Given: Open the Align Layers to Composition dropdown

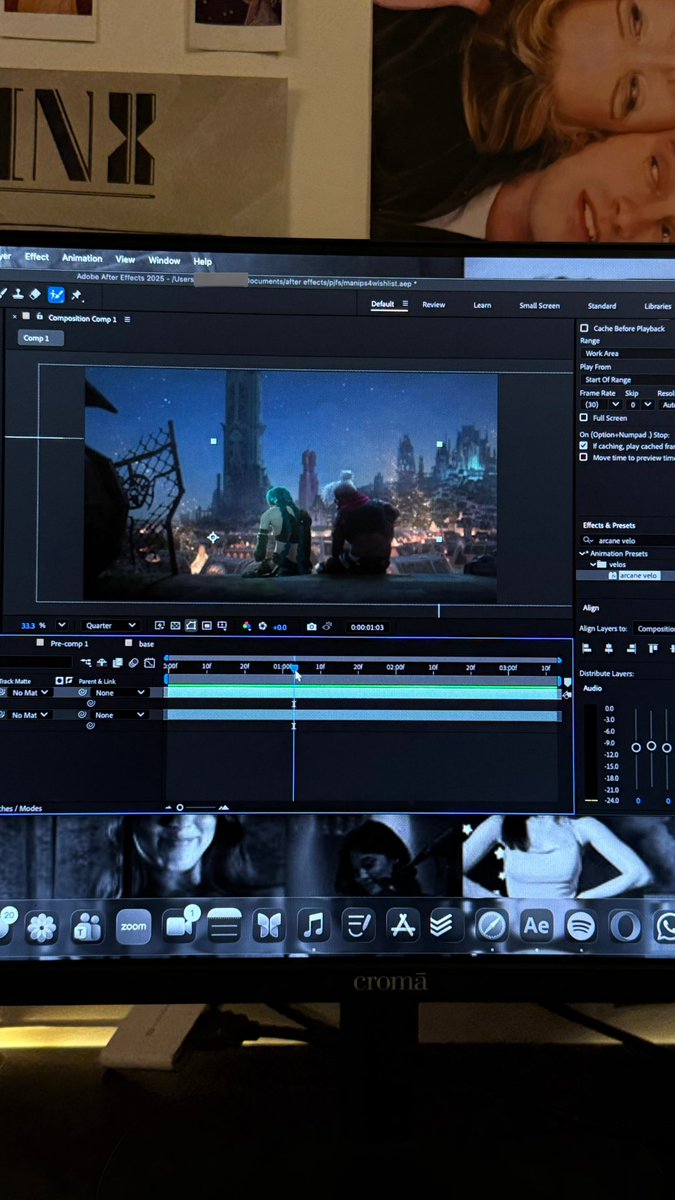Looking at the screenshot, I should 655,629.
